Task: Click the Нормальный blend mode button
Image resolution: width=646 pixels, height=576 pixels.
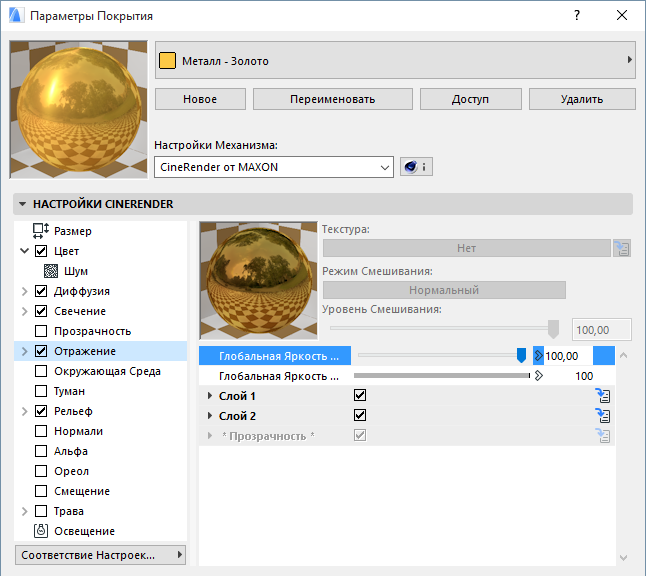Action: 444,290
